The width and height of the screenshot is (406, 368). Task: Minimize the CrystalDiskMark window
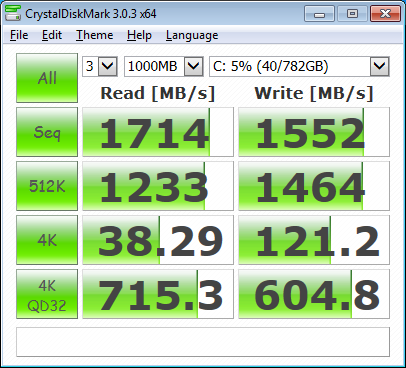point(319,14)
